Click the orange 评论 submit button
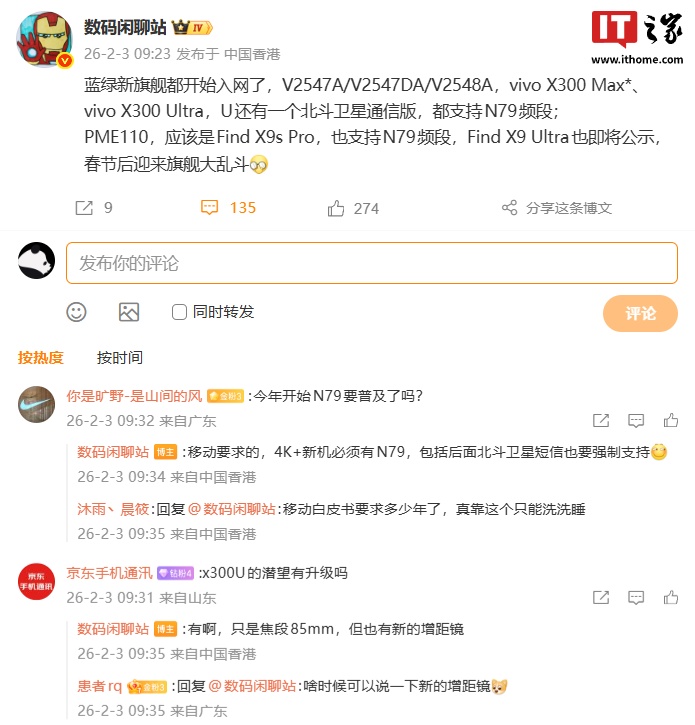The height and width of the screenshot is (725, 695). (x=640, y=313)
